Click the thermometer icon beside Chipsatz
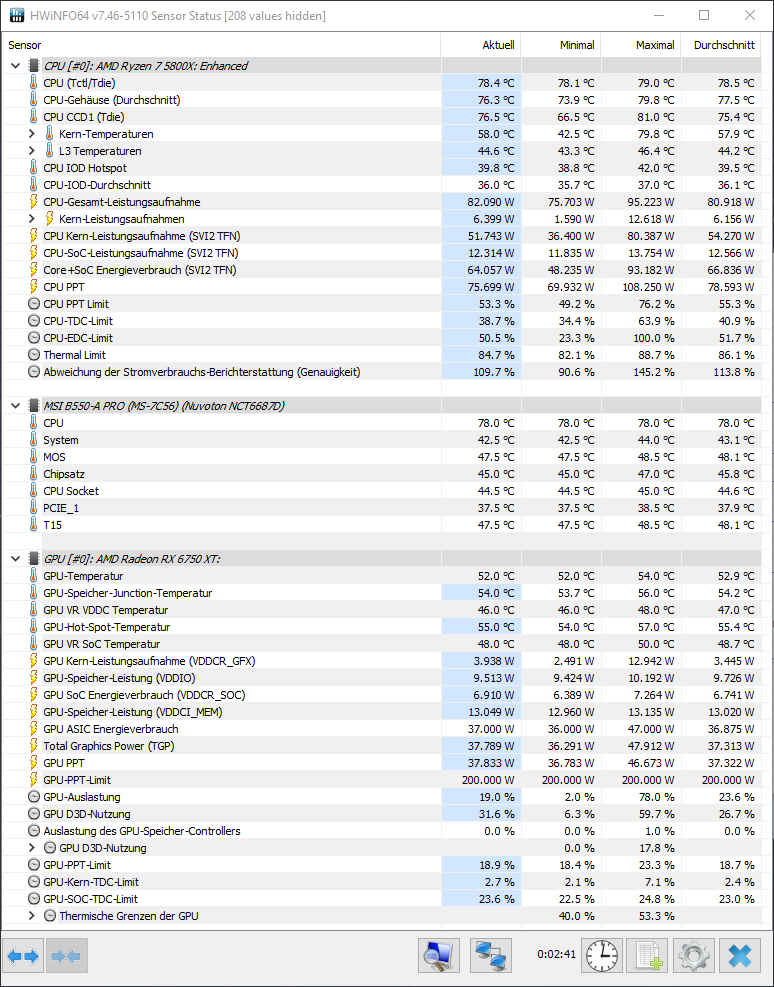 [34, 473]
